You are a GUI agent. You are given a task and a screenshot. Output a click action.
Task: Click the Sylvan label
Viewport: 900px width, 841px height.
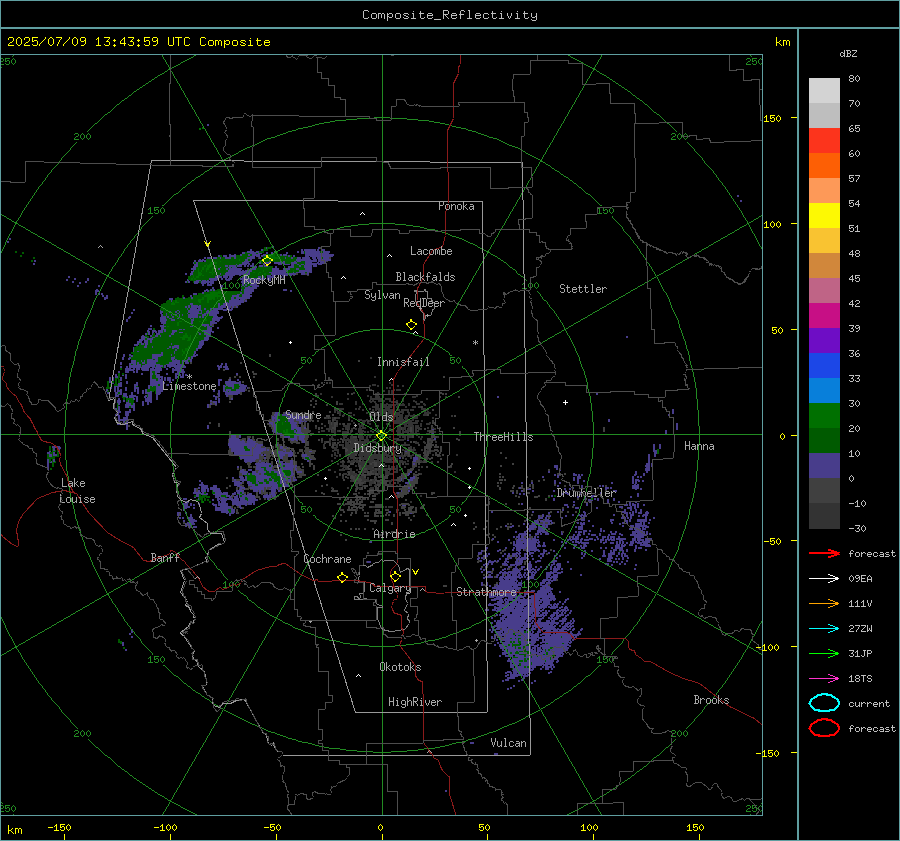pyautogui.click(x=382, y=295)
